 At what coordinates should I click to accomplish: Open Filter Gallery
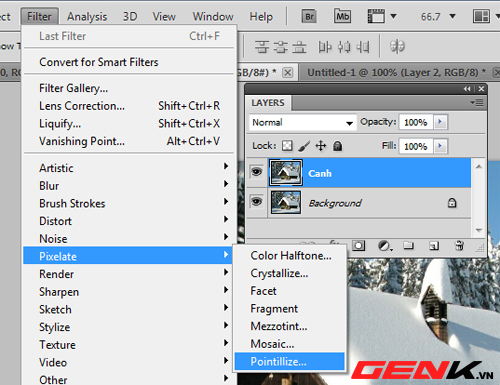[x=127, y=88]
